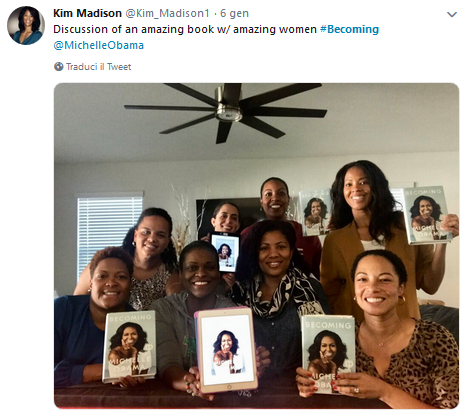
Task: Open the attached group photo
Action: (x=256, y=246)
